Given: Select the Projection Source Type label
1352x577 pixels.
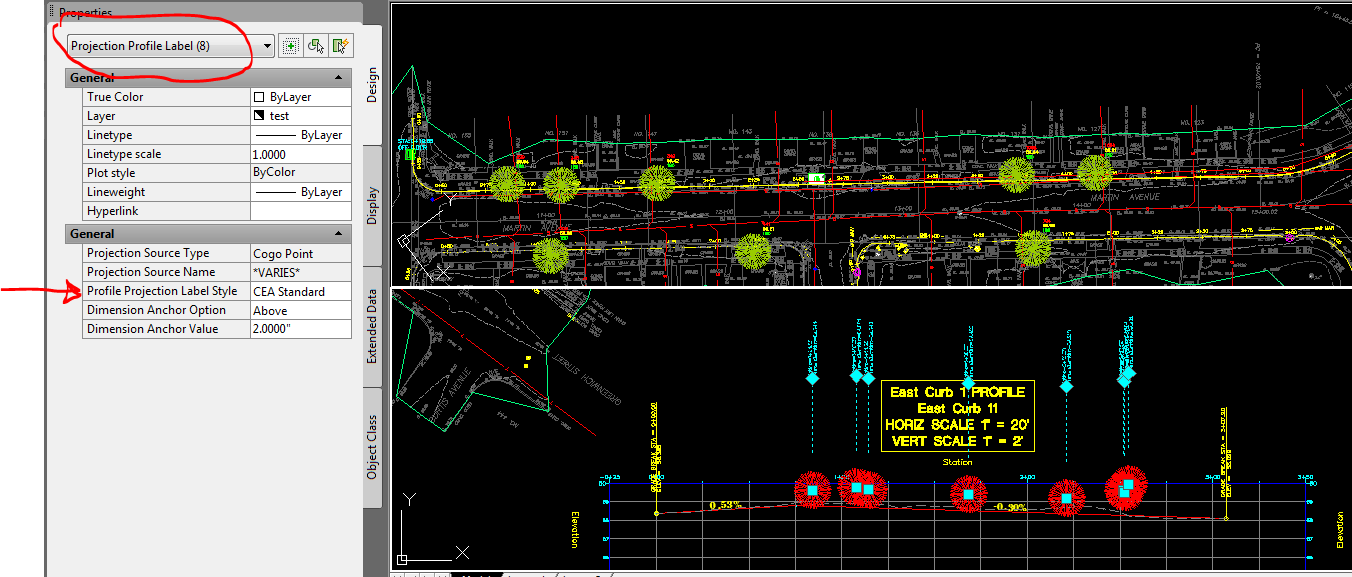Looking at the screenshot, I should coord(148,253).
